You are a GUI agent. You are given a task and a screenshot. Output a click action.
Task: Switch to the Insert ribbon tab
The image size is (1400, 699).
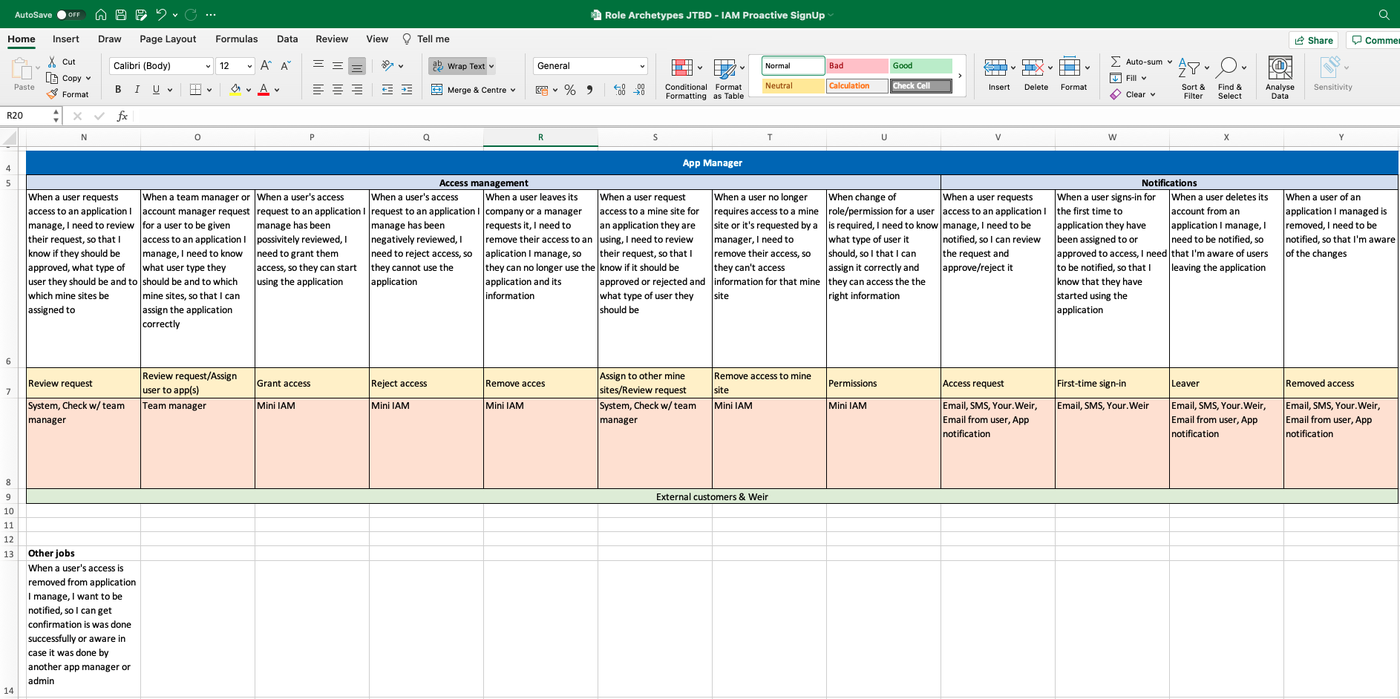66,39
